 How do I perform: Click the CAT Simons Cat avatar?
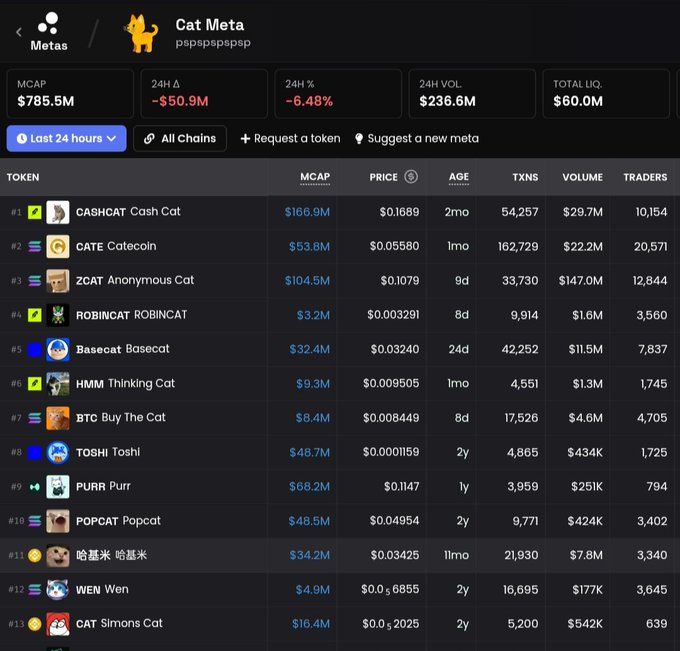point(58,624)
